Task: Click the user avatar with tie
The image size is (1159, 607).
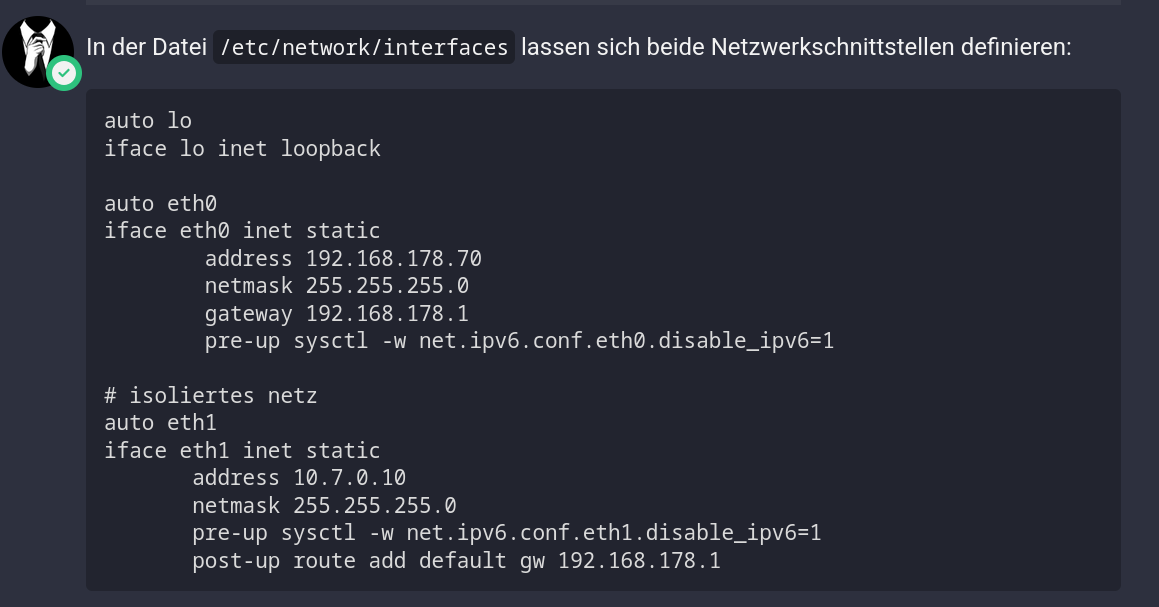Action: tap(38, 52)
